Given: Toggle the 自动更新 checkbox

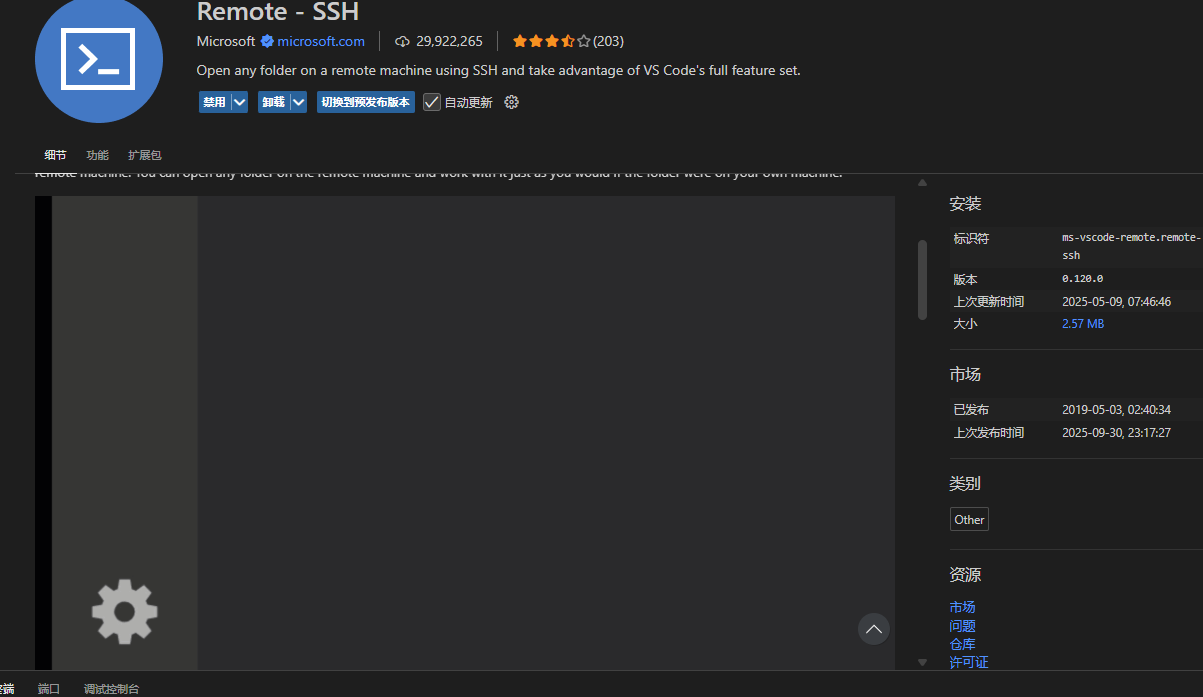Looking at the screenshot, I should 432,102.
